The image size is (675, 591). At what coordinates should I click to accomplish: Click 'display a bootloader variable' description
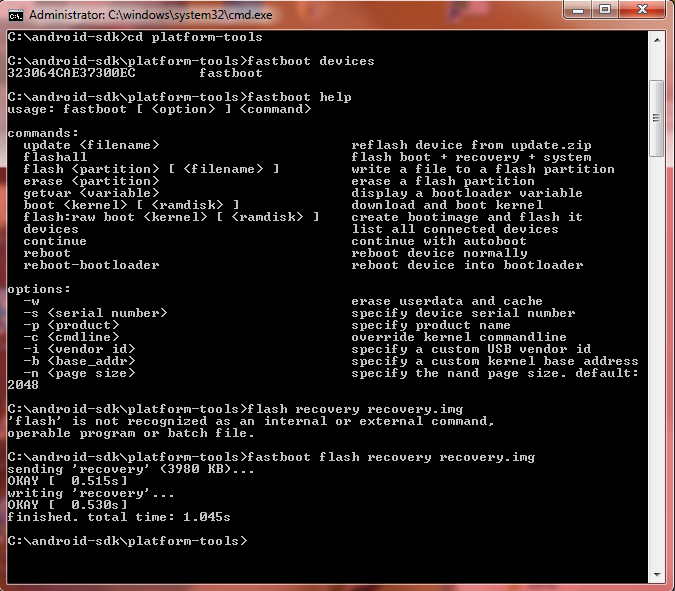[467, 193]
